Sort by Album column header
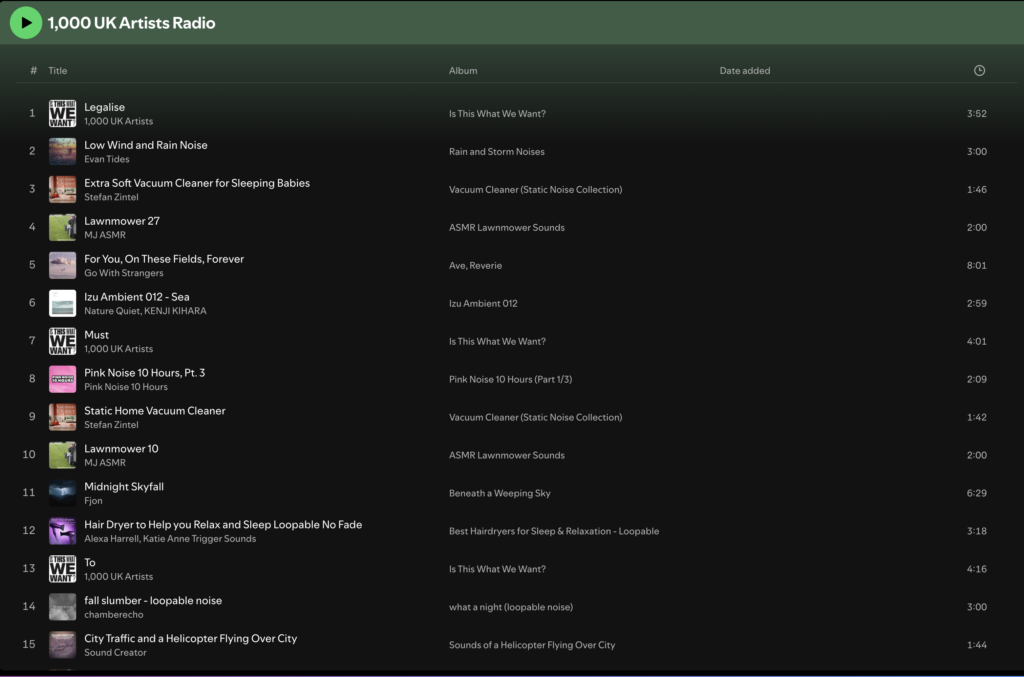The width and height of the screenshot is (1024, 677). click(463, 71)
